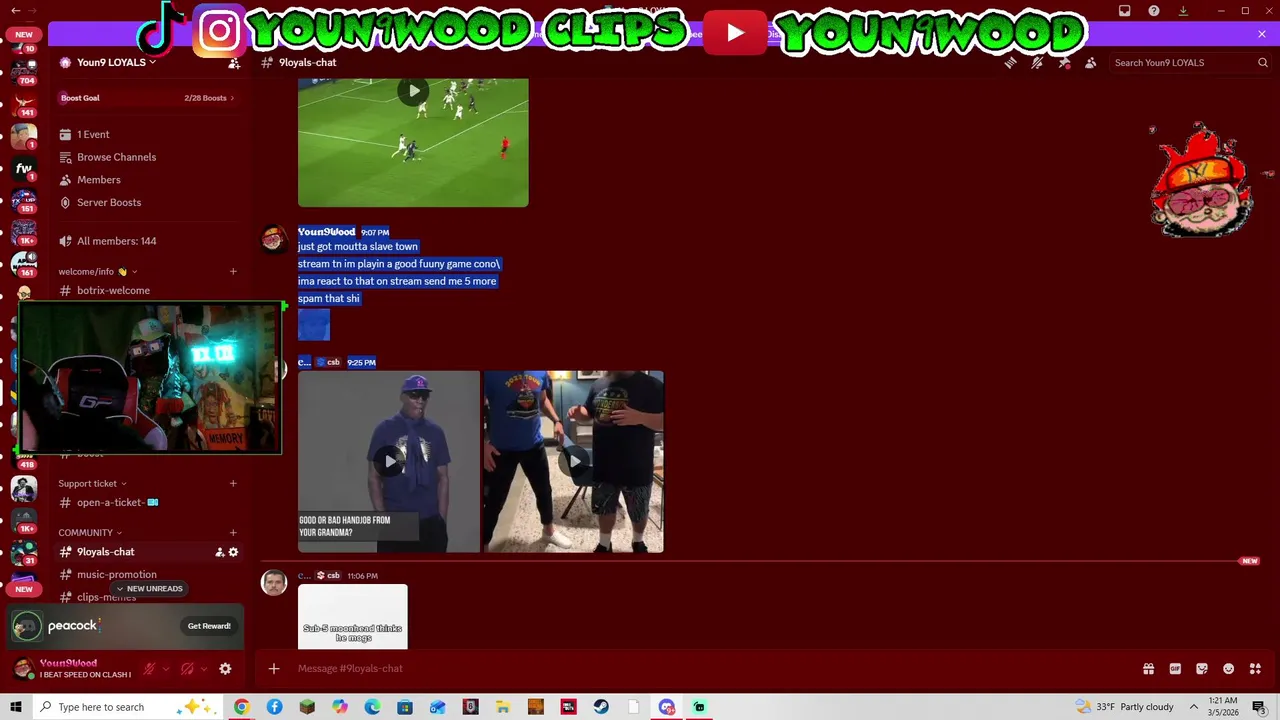Open microphone input options arrow
The height and width of the screenshot is (720, 1280).
166,668
